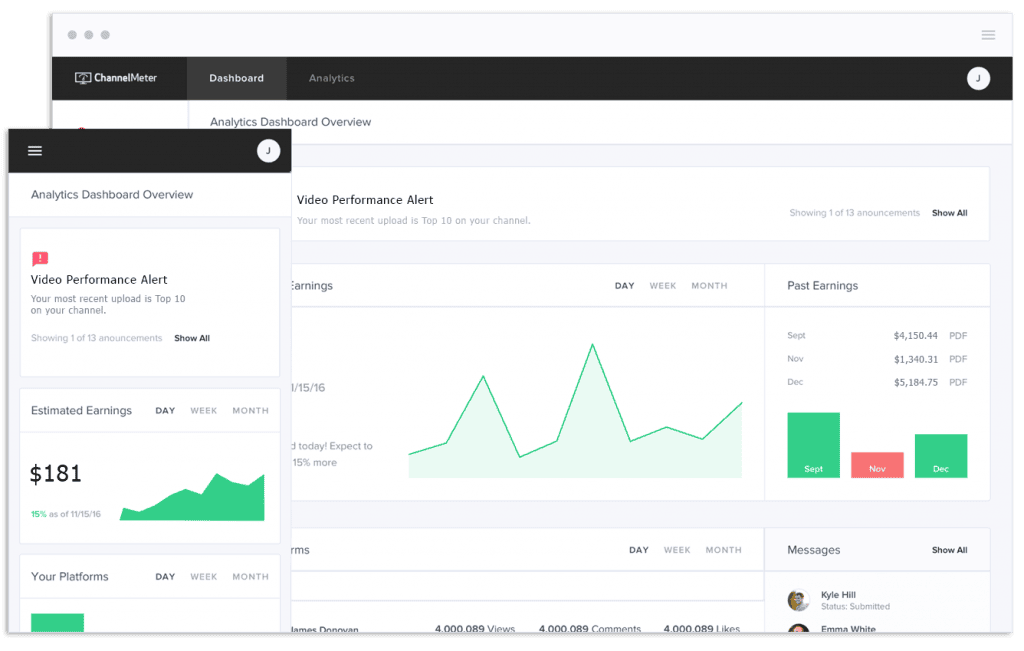Screen dimensions: 1024x651
Task: Select WEEK for Estimated Earnings in mobile view
Action: pyautogui.click(x=204, y=411)
